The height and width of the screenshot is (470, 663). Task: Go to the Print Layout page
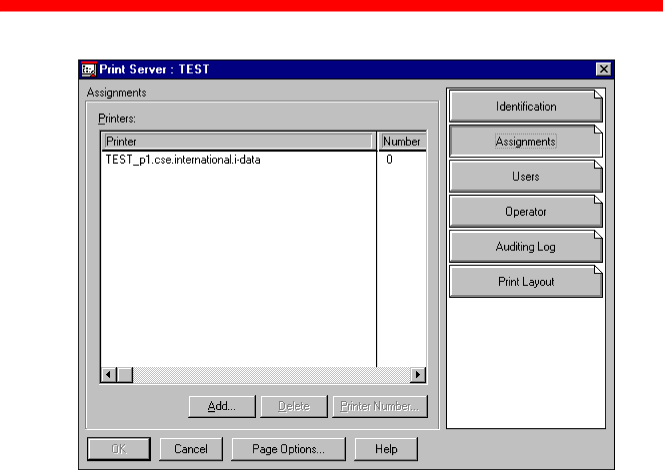[x=526, y=281]
